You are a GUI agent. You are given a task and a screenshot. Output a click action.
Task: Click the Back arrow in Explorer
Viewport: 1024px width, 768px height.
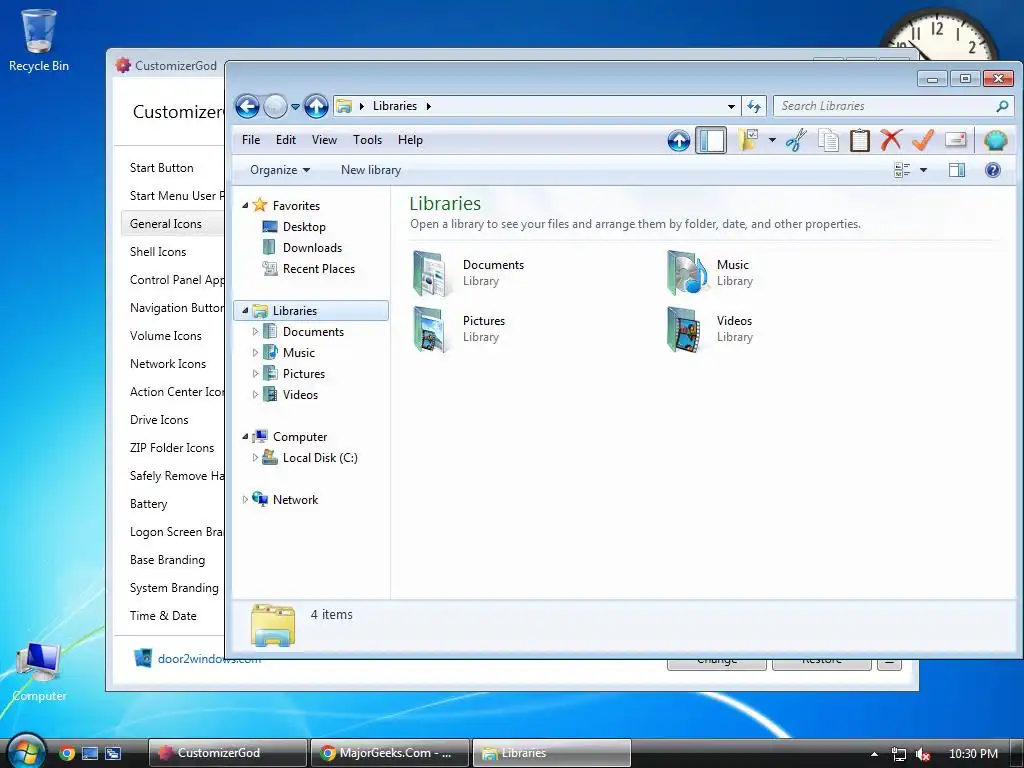pos(248,106)
